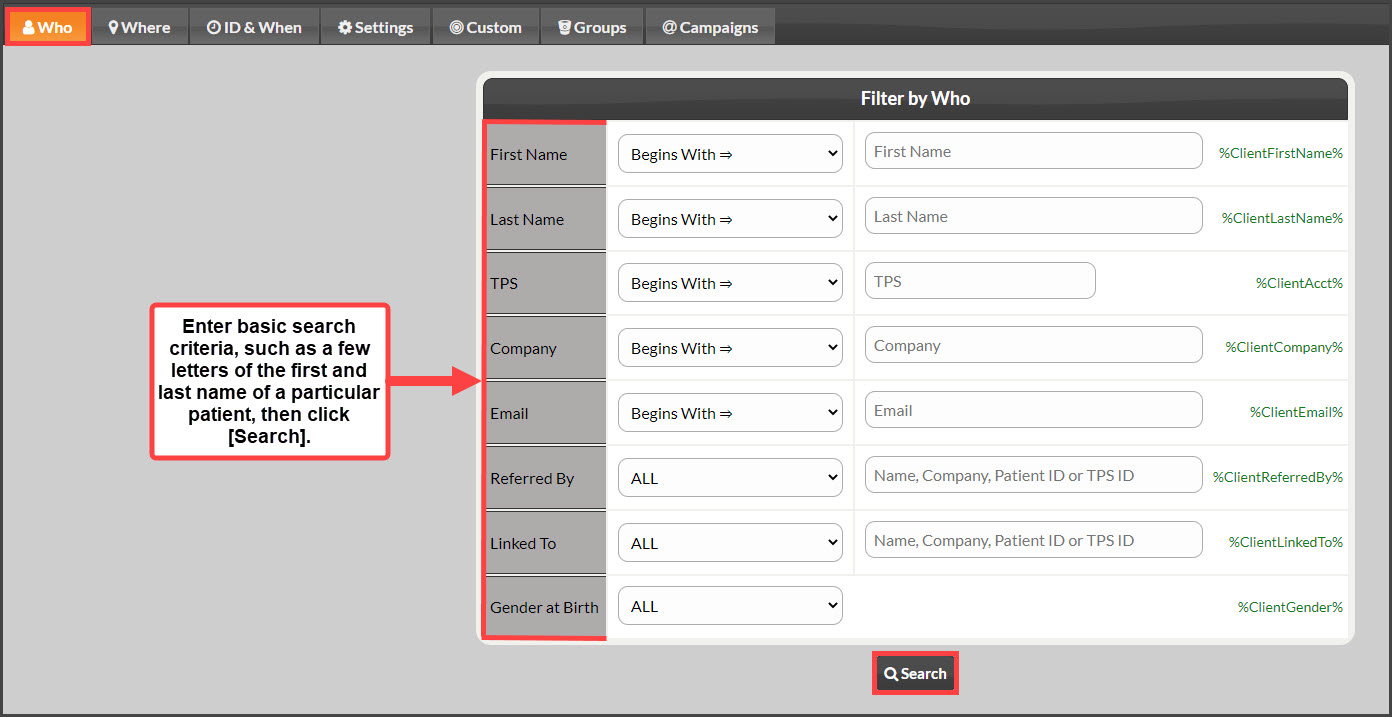1392x717 pixels.
Task: Focus the First Name input field
Action: (1033, 151)
